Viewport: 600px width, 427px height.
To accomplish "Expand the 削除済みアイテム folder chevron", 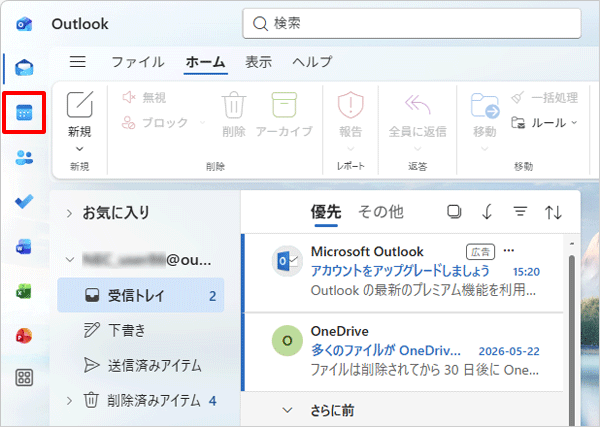I will pyautogui.click(x=69, y=401).
